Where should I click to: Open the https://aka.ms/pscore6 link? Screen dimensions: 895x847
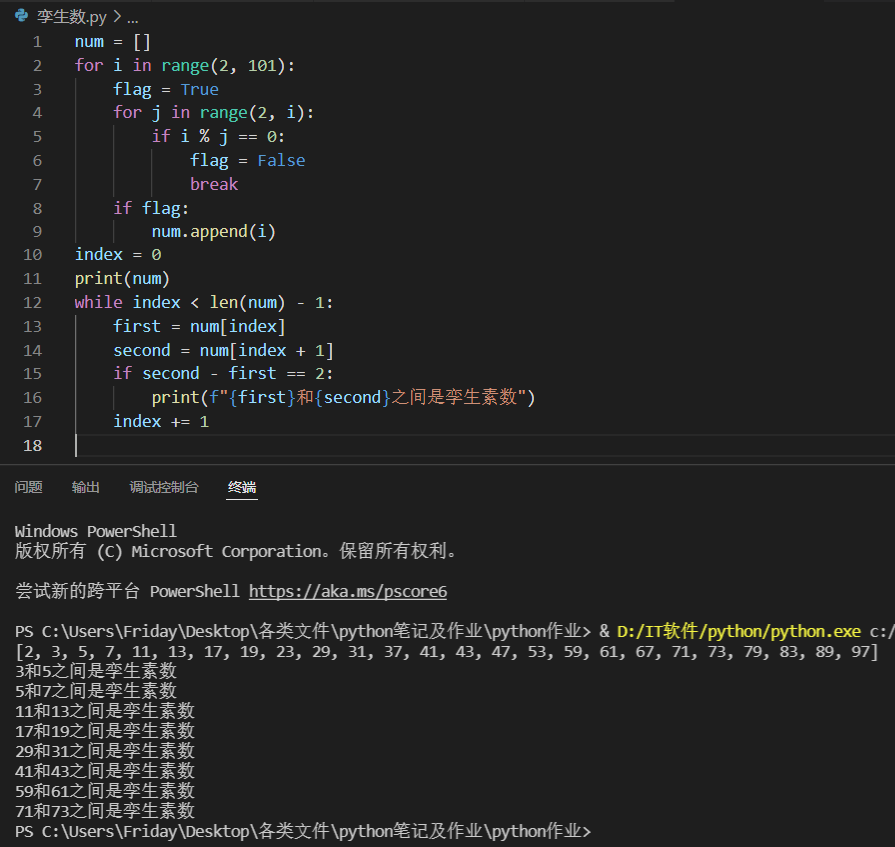(347, 591)
